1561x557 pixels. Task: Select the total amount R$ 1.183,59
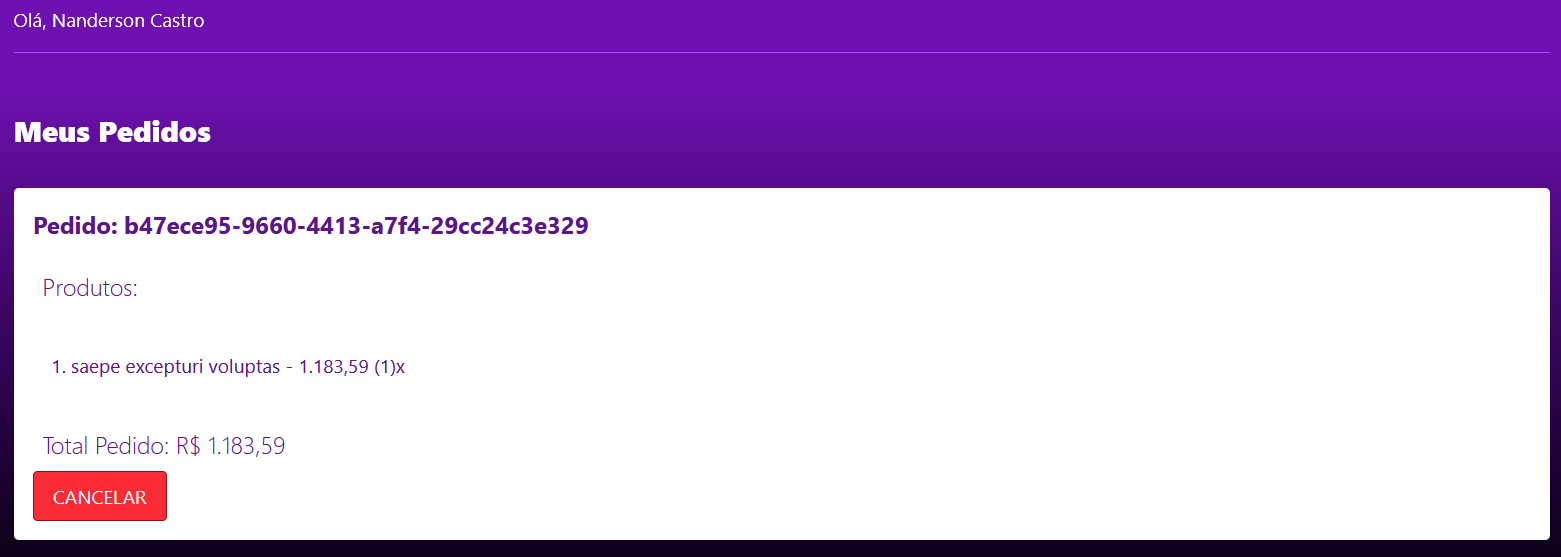tap(231, 446)
